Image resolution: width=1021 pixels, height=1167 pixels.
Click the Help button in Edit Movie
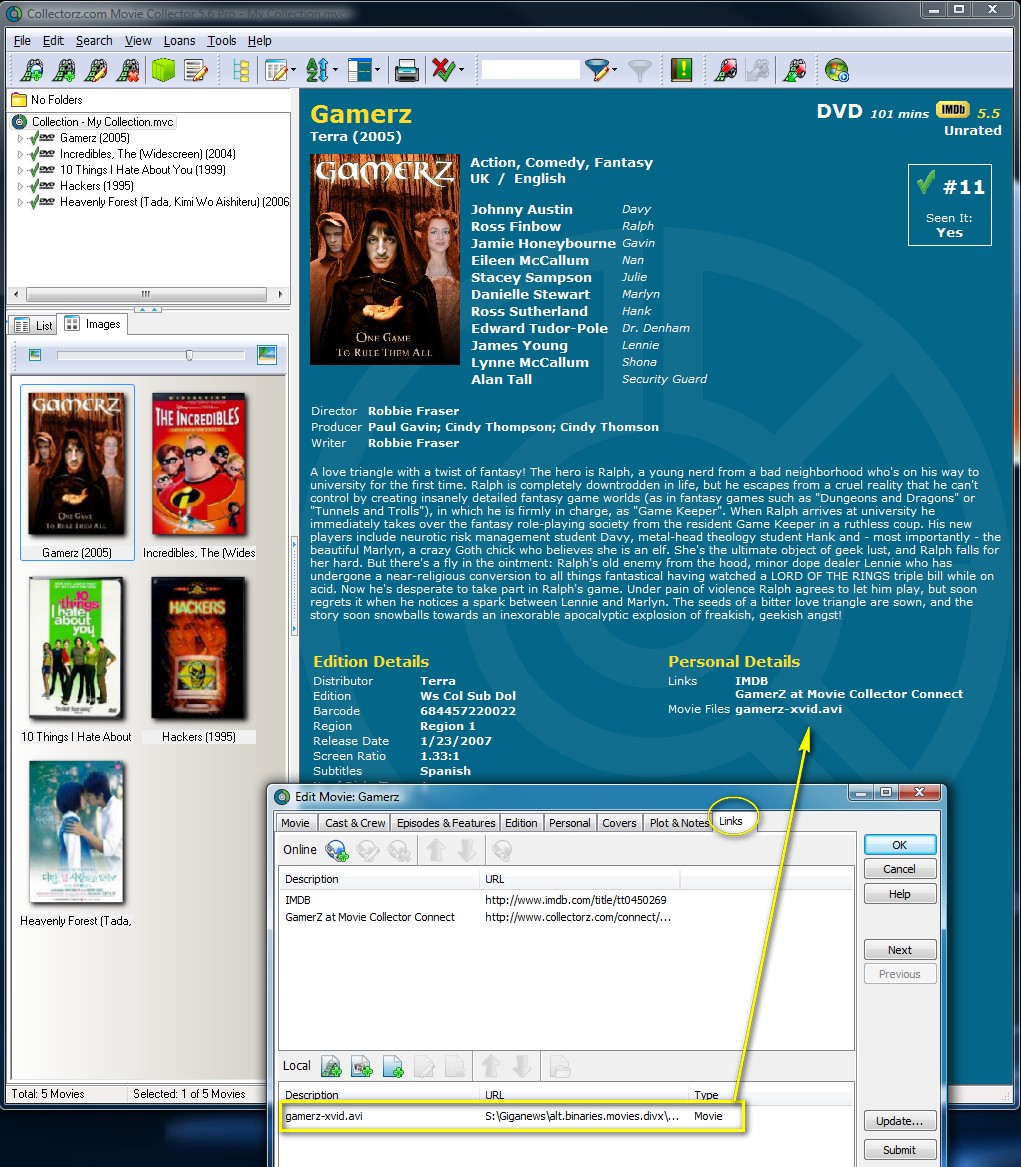900,894
